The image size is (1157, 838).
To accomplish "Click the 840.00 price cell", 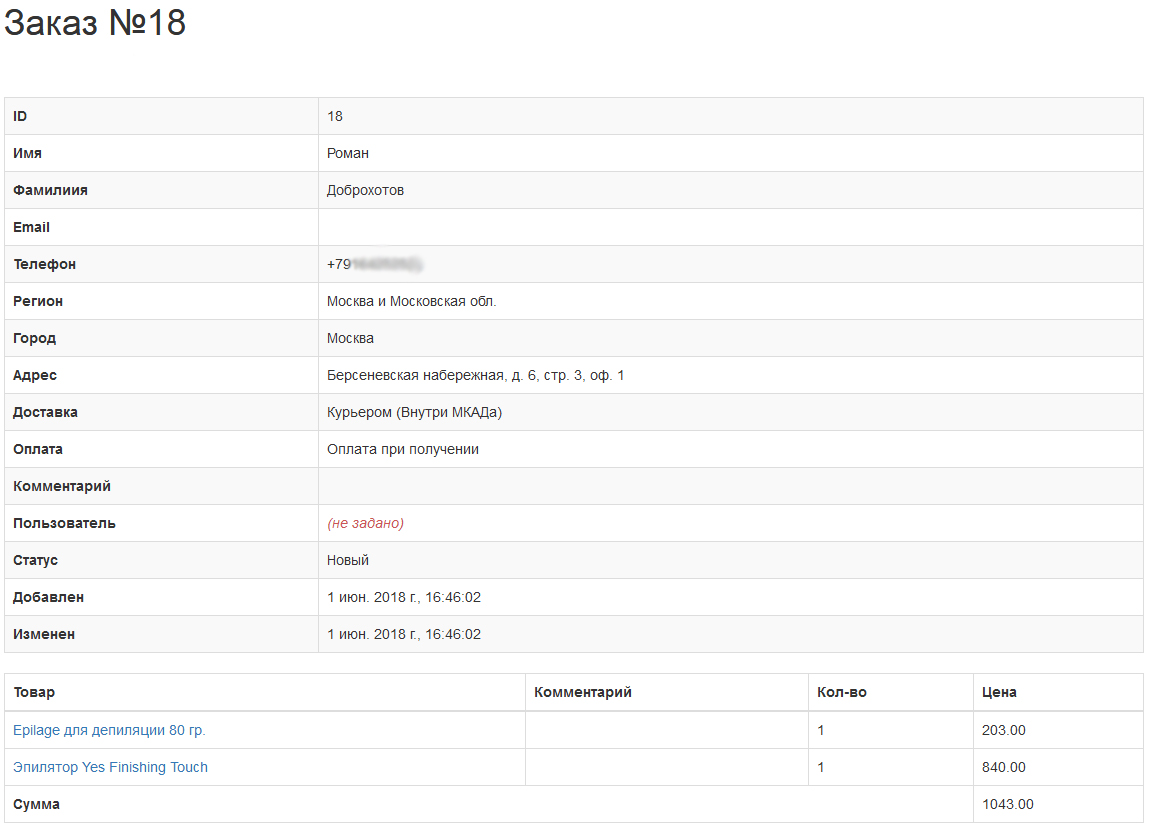I will [x=1003, y=767].
